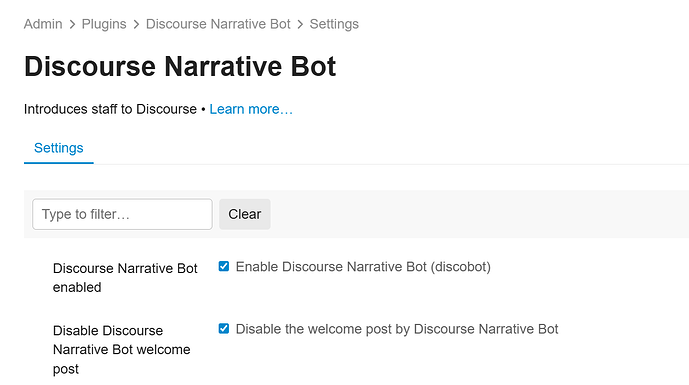Click the Disable Discourse Narrative Bot welcome post name
This screenshot has width=689, height=385.
coord(122,349)
